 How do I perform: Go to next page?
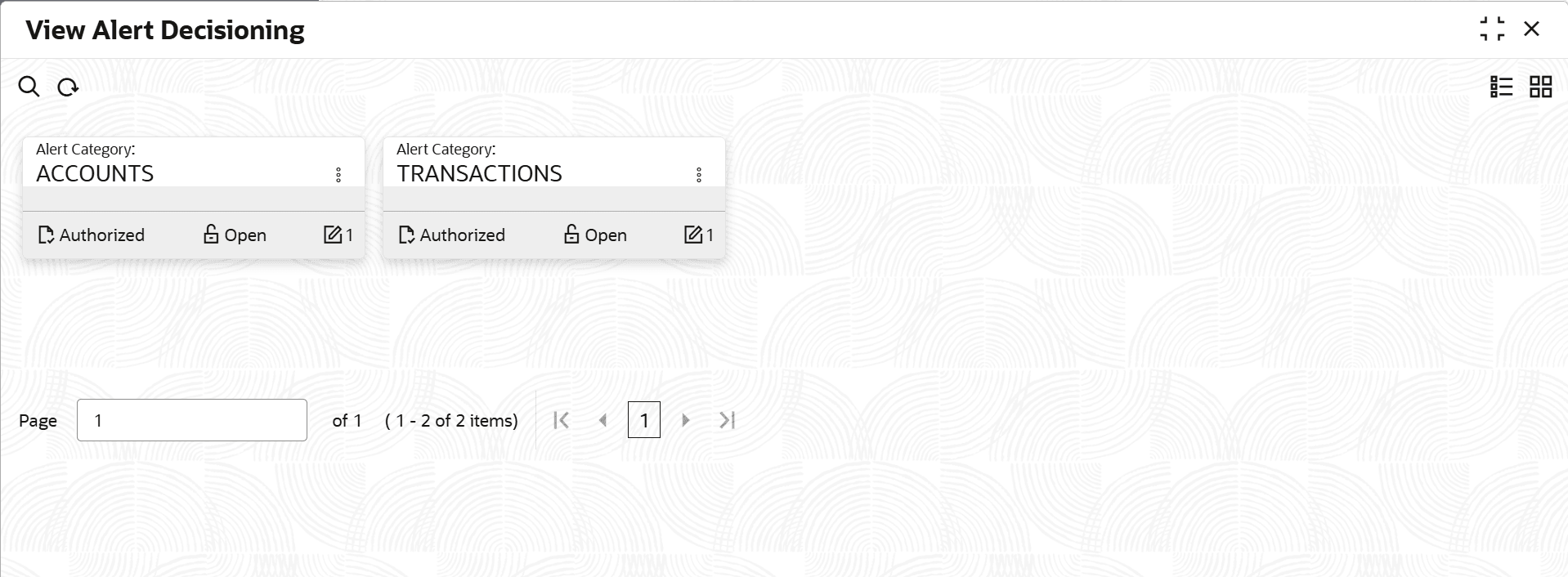click(686, 420)
